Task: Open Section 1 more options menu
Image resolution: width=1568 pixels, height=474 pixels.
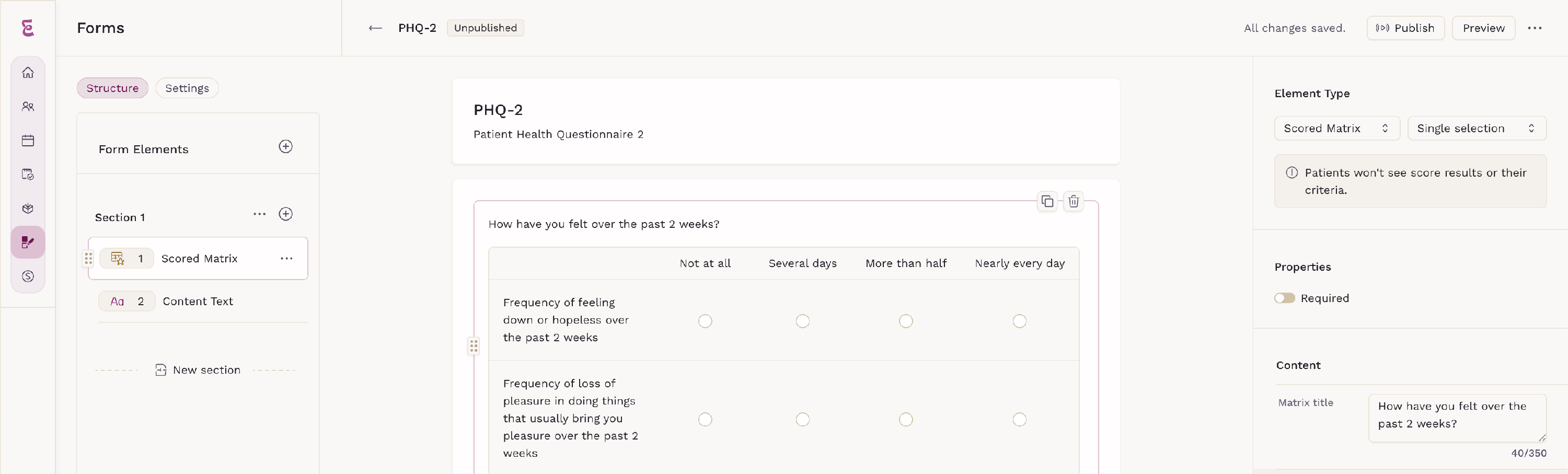Action: click(x=259, y=214)
